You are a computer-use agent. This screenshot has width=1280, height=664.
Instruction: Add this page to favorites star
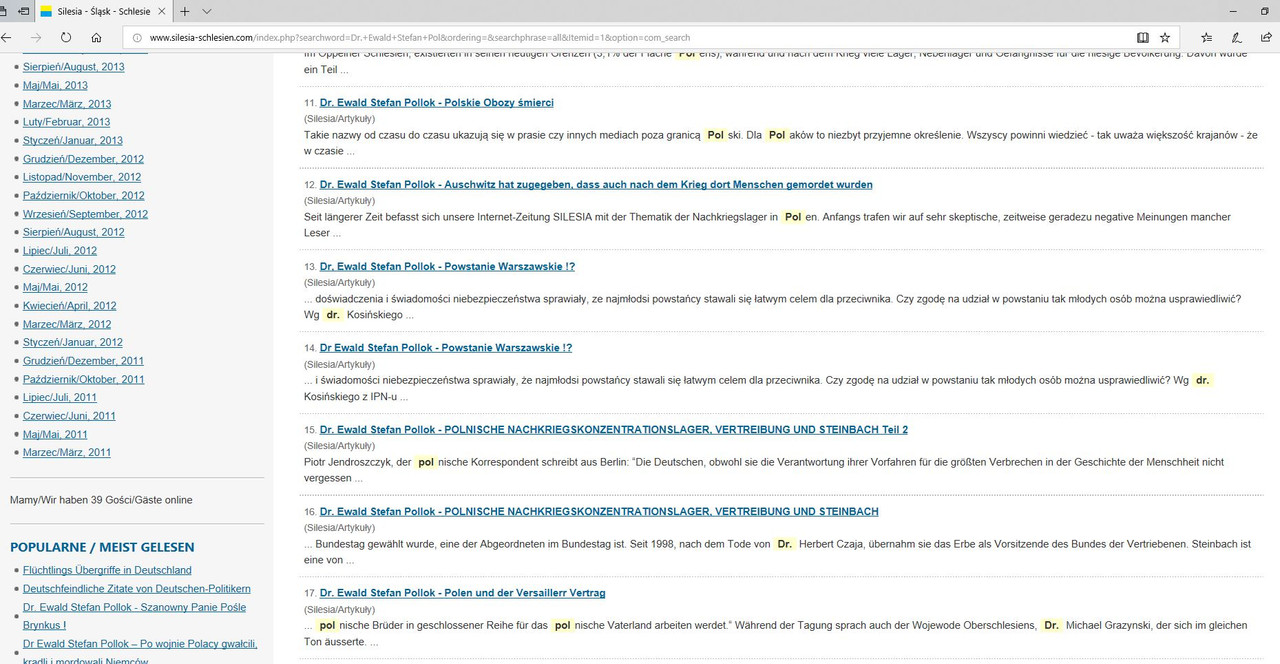[1165, 37]
